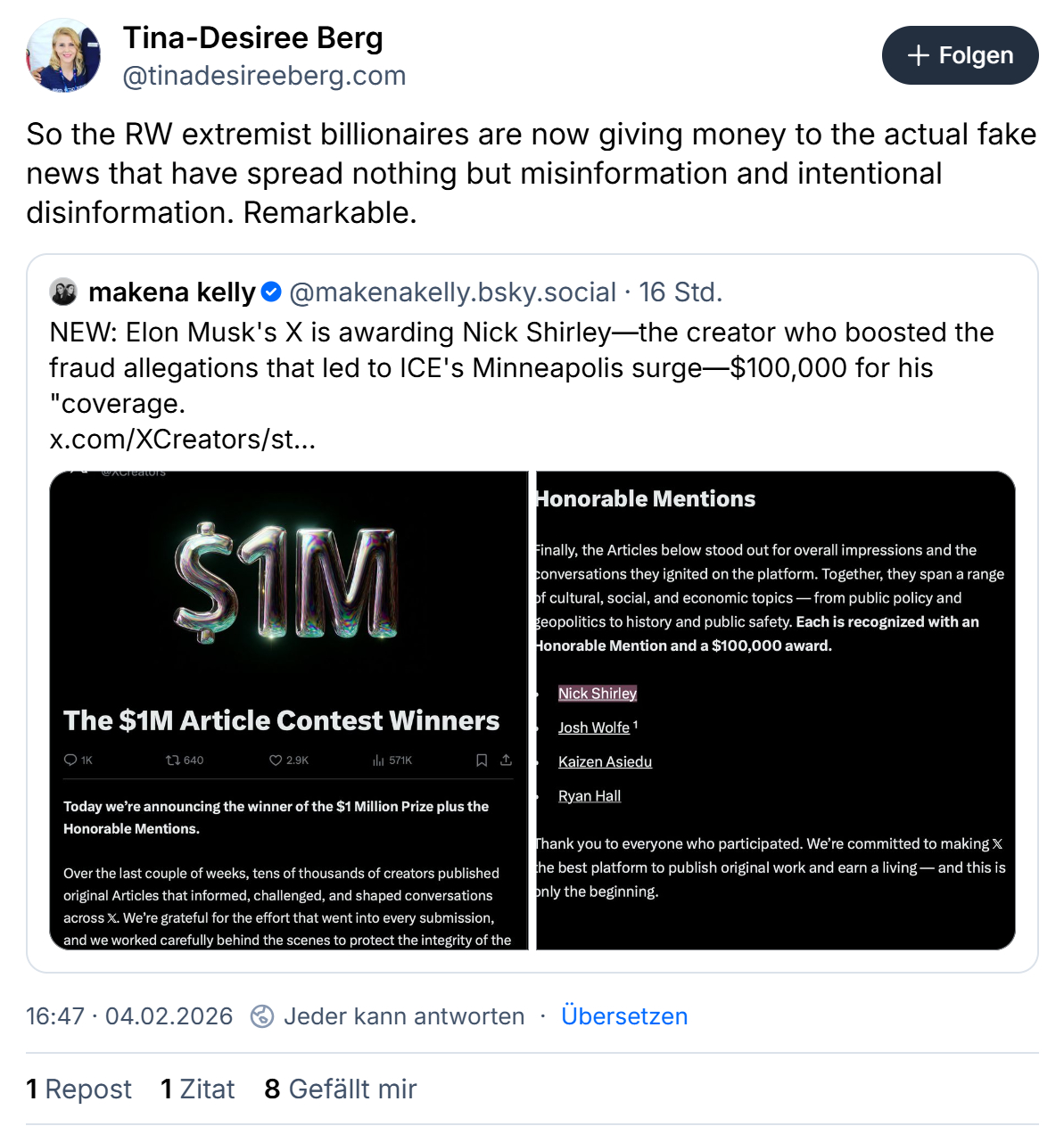Show the 8 Gefällt mir likes
The height and width of the screenshot is (1126, 1064).
341,1089
